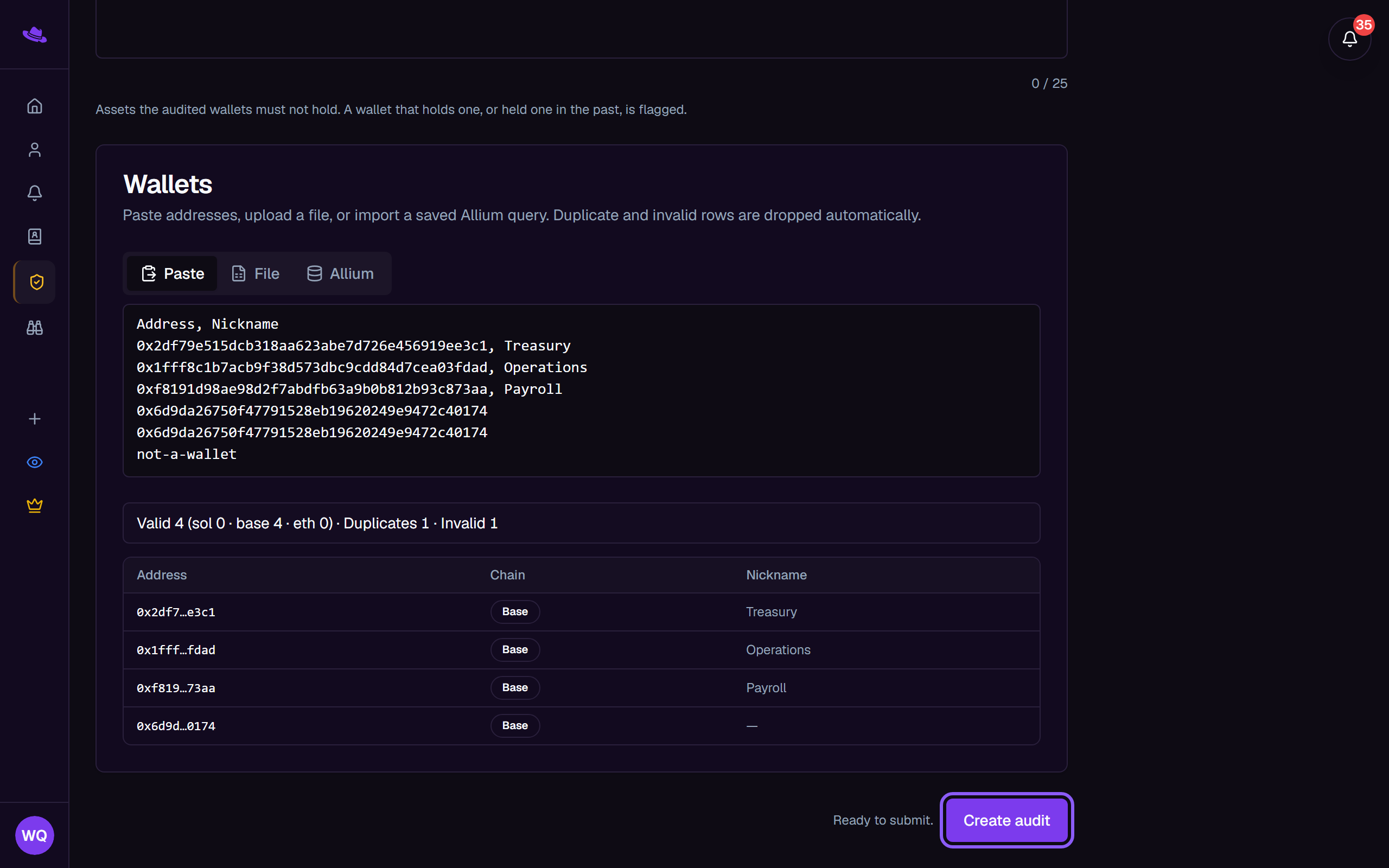Screen dimensions: 1389x868
Task: Click the Valid 4 summary line
Action: point(581,523)
